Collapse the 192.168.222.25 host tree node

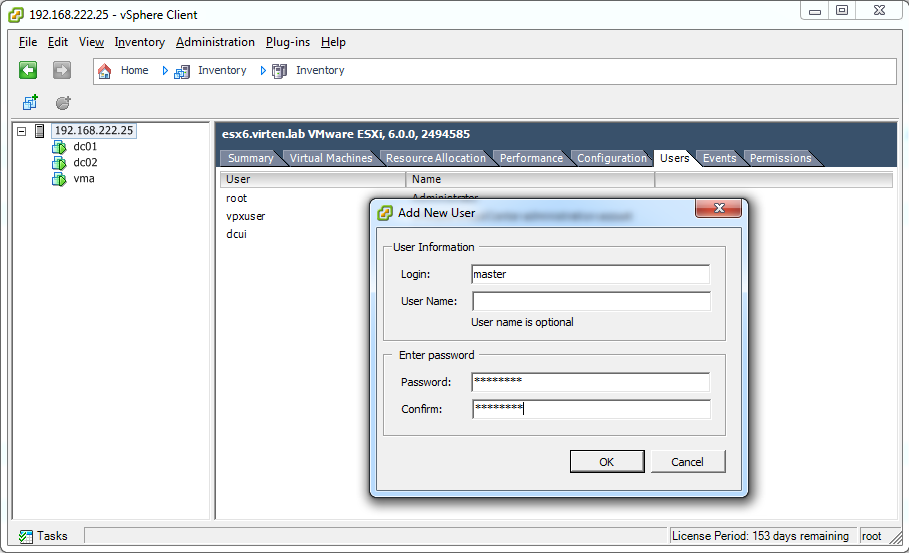point(21,132)
